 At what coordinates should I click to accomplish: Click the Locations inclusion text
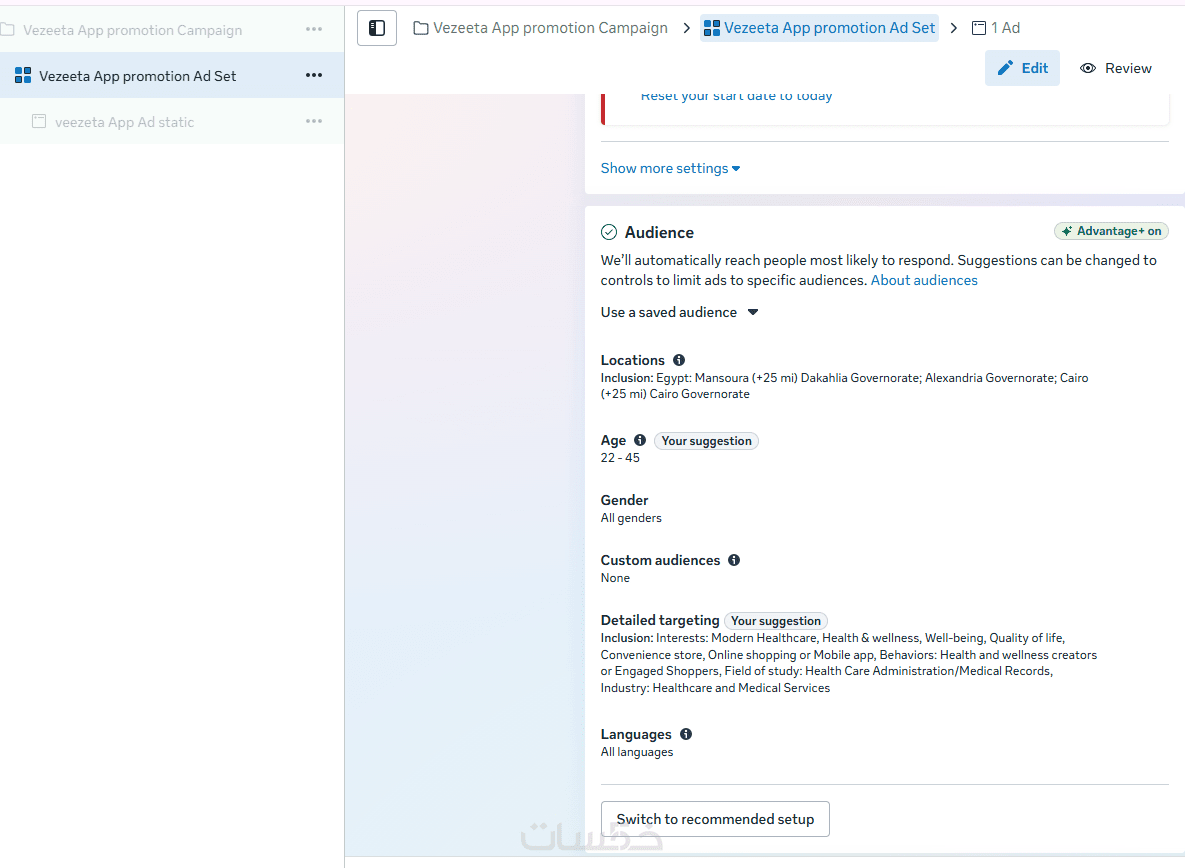[844, 386]
